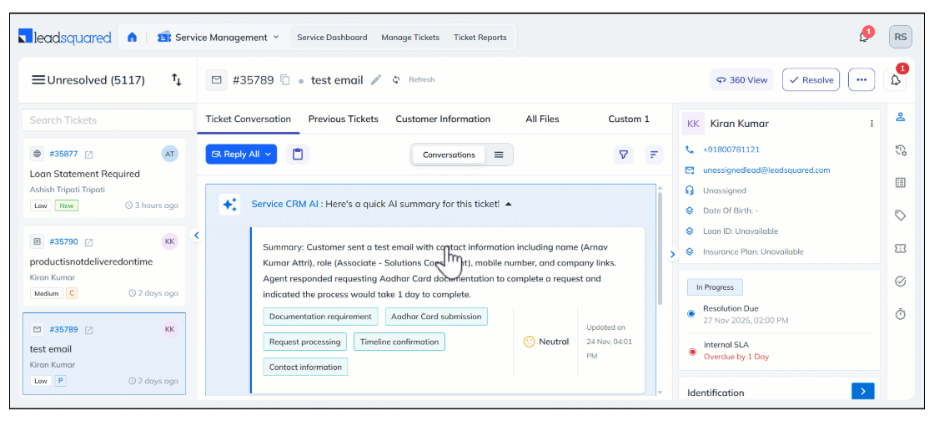Screen dimensions: 936x421
Task: Toggle to list view beside Conversations
Action: (x=499, y=154)
